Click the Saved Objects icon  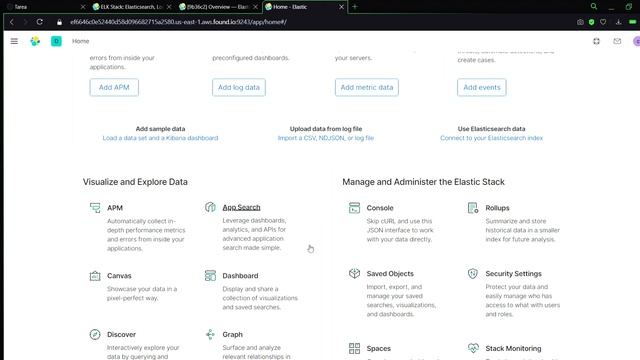coord(354,273)
